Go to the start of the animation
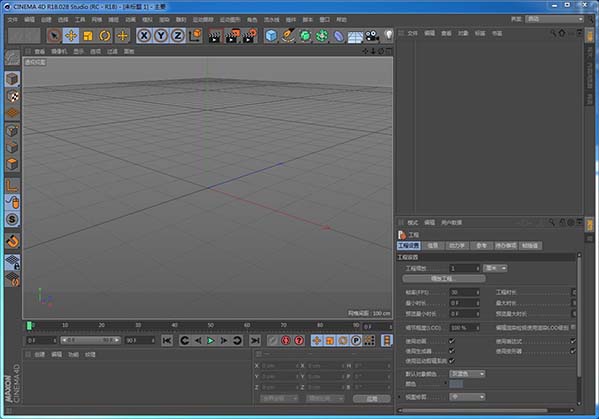This screenshot has width=599, height=419. coord(167,340)
